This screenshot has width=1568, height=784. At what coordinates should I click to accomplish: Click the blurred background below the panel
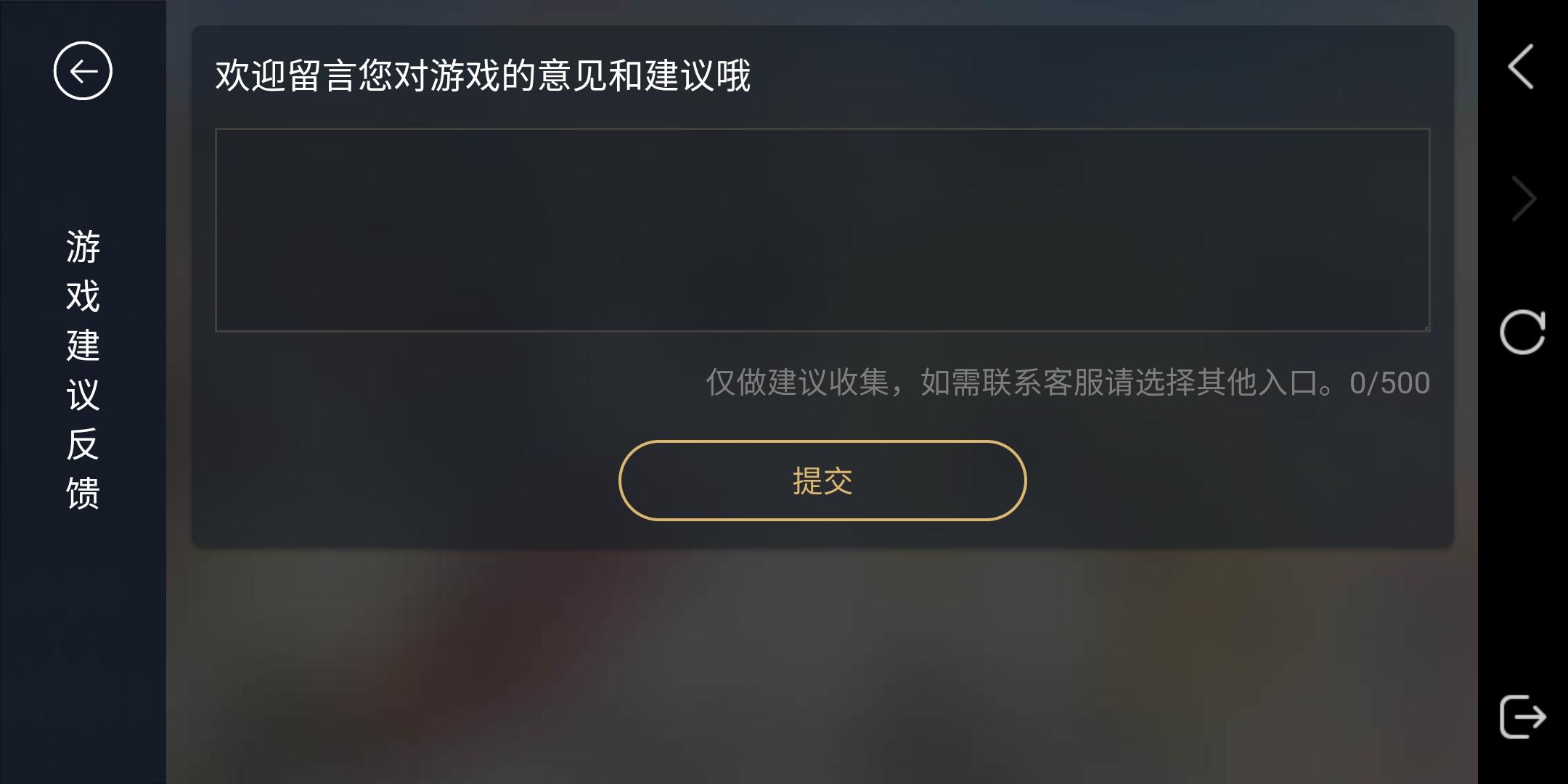(x=822, y=664)
